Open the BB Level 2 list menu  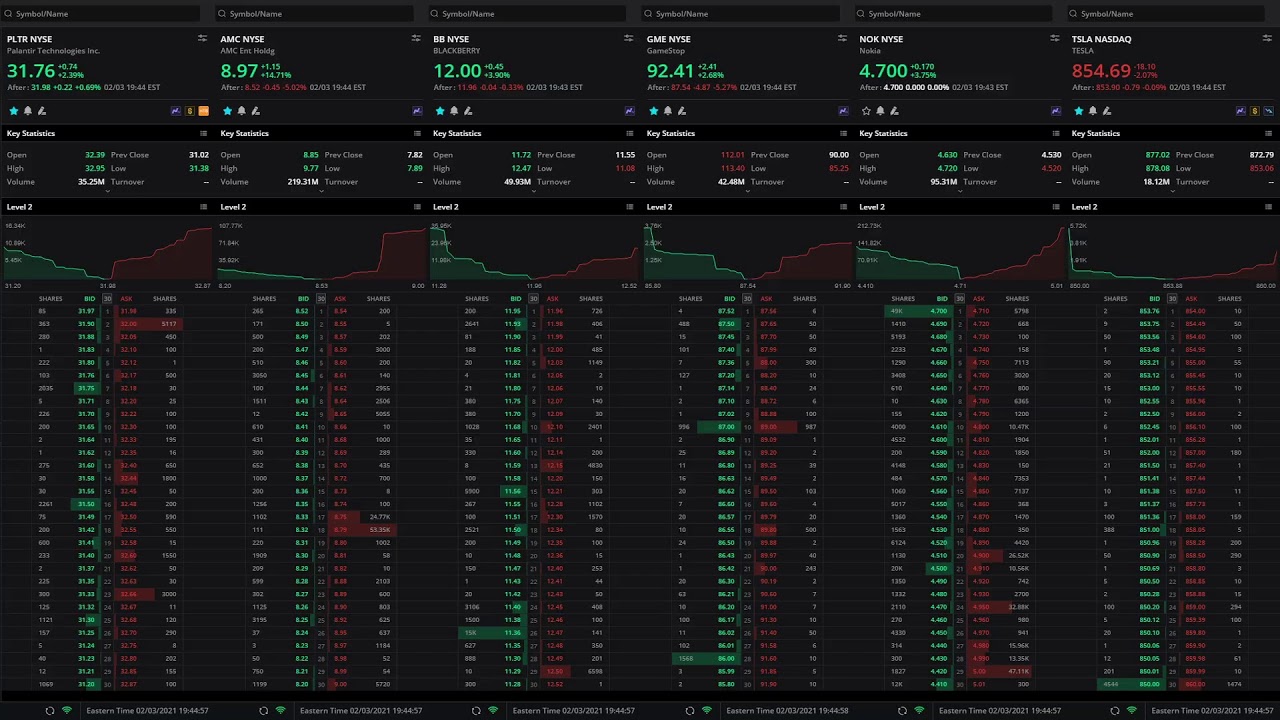[x=629, y=207]
